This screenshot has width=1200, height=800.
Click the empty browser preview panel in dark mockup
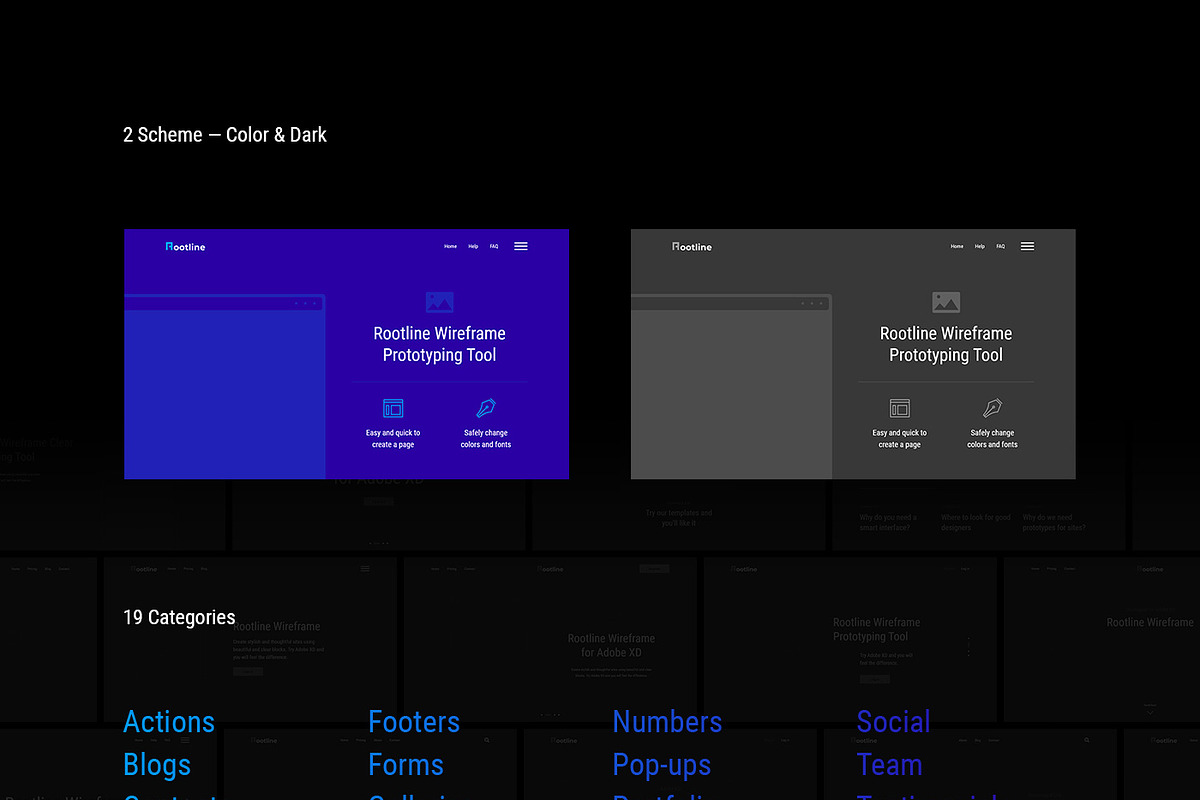click(x=731, y=394)
